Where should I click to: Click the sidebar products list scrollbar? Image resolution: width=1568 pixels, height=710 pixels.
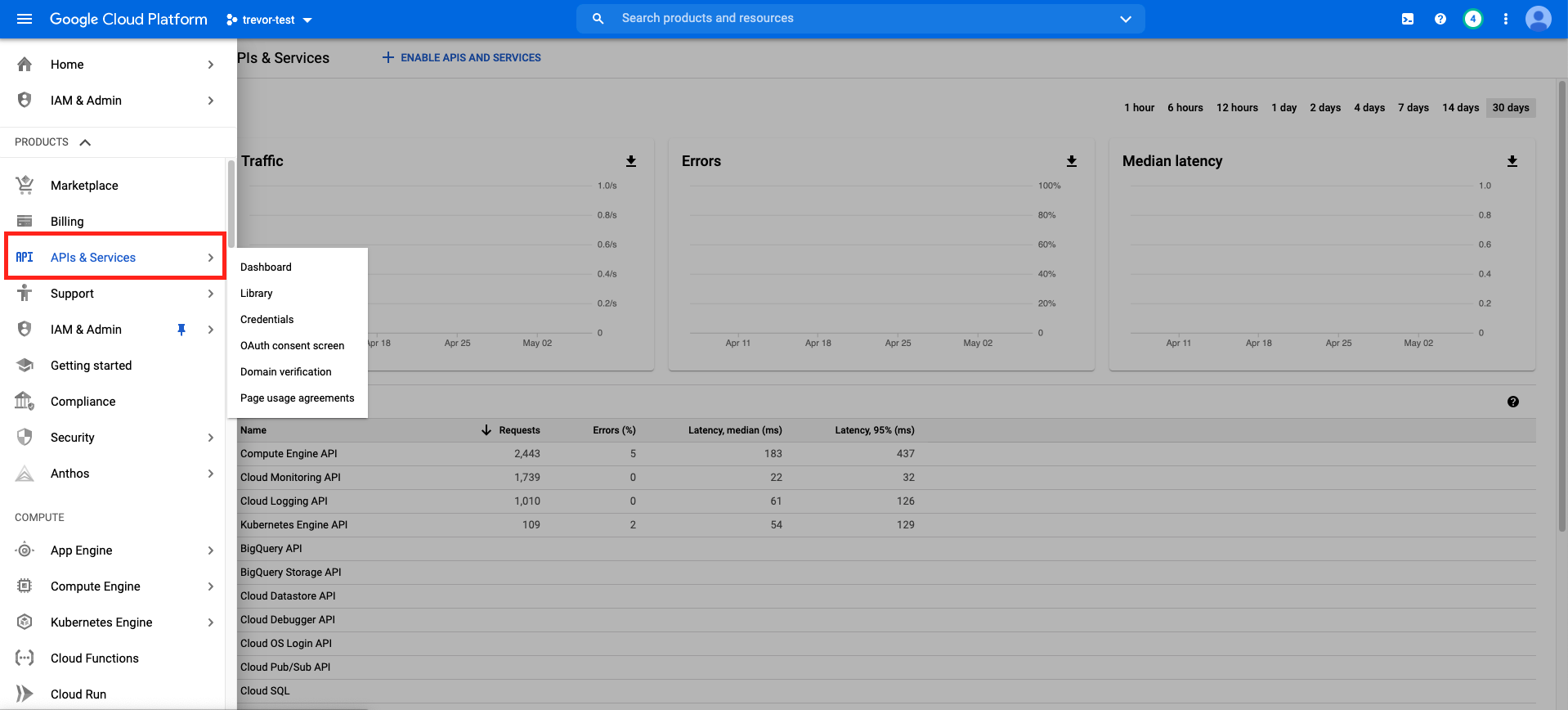pyautogui.click(x=231, y=203)
